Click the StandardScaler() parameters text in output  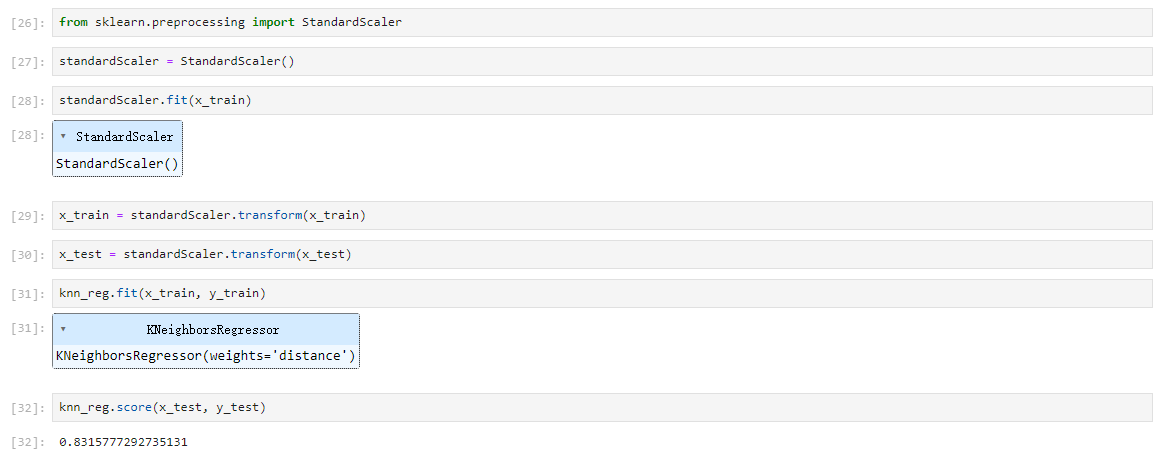pos(117,164)
